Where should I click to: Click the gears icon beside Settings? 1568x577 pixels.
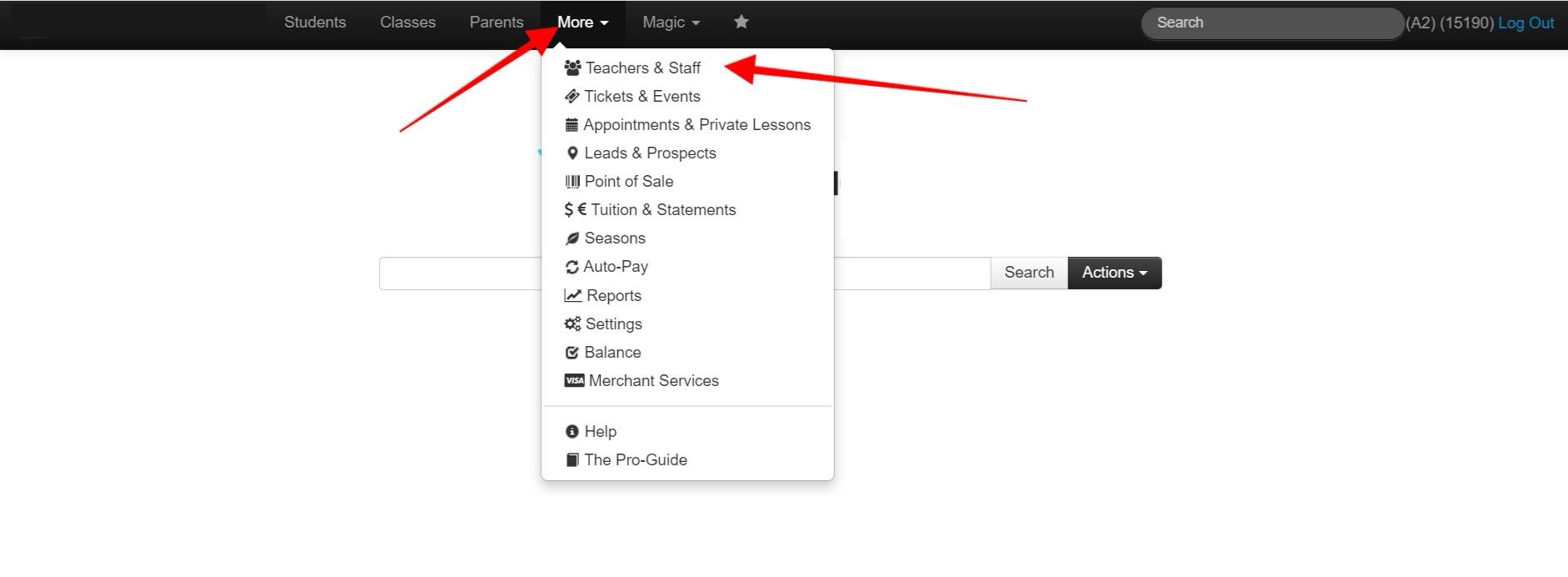(572, 324)
